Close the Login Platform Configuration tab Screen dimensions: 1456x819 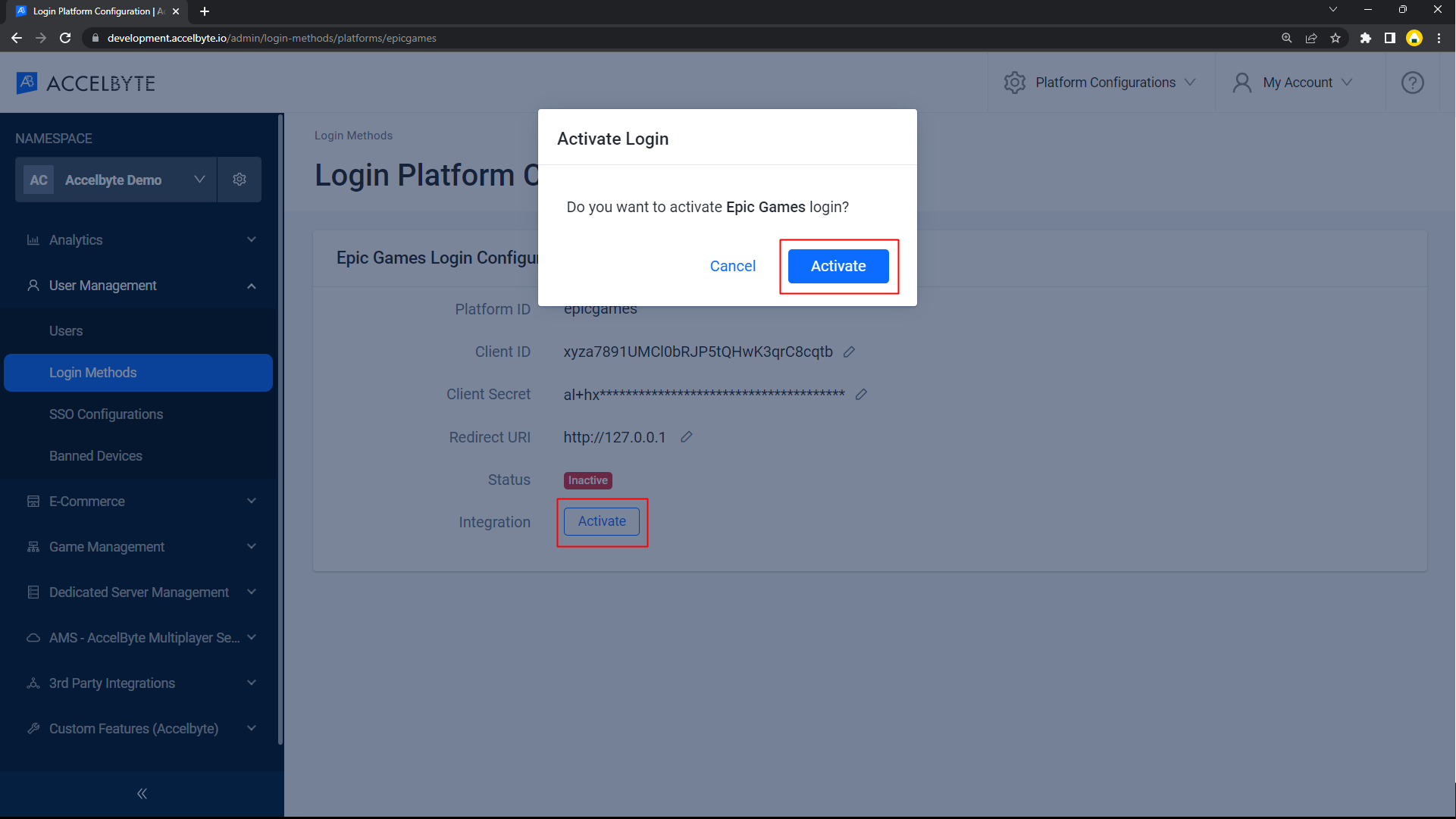coord(176,11)
